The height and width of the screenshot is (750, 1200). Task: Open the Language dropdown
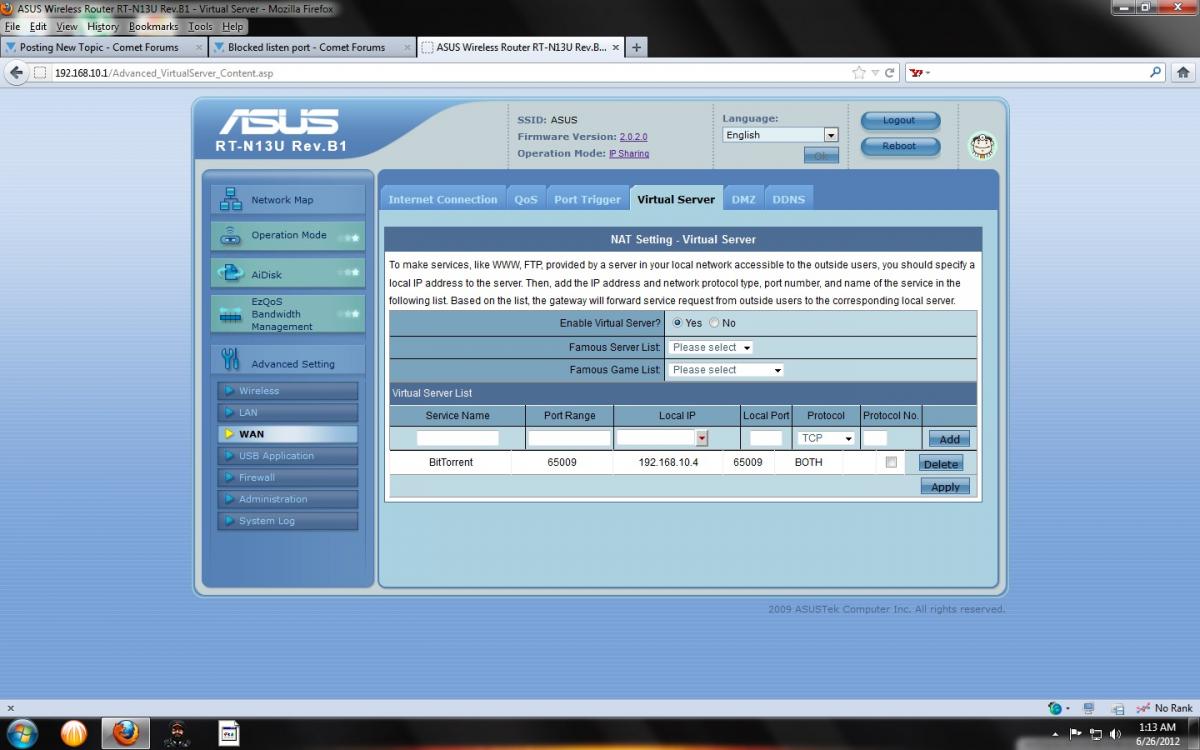pos(780,135)
